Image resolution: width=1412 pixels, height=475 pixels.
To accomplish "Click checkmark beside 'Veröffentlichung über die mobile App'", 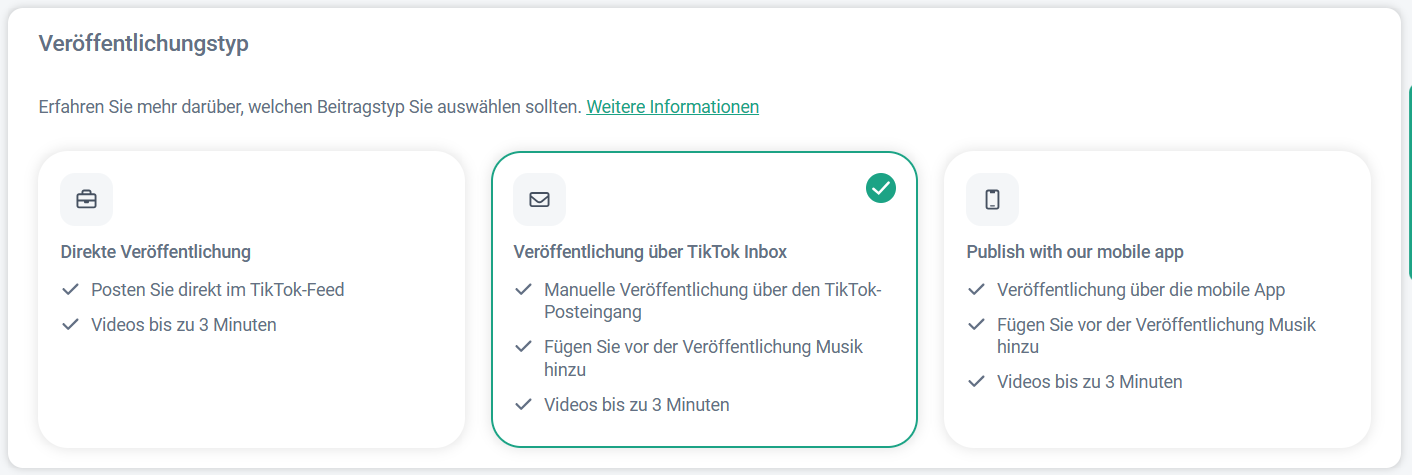I will (976, 290).
